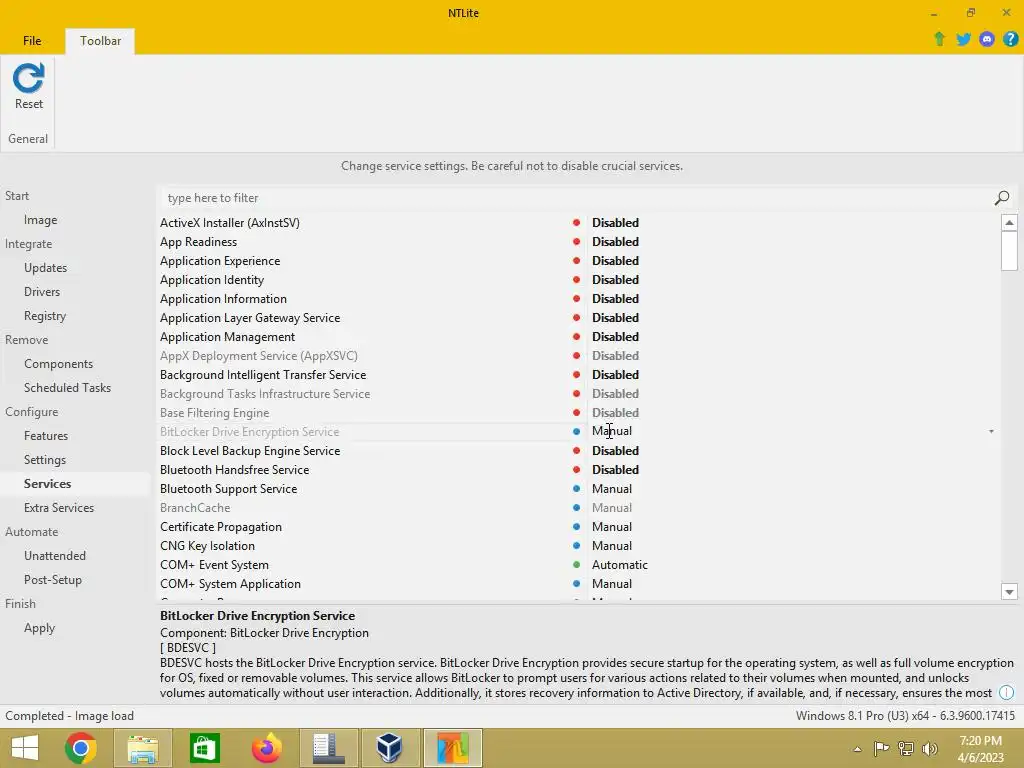Screen dimensions: 1024x768
Task: Click the NTLite taskbar icon
Action: pos(453,748)
